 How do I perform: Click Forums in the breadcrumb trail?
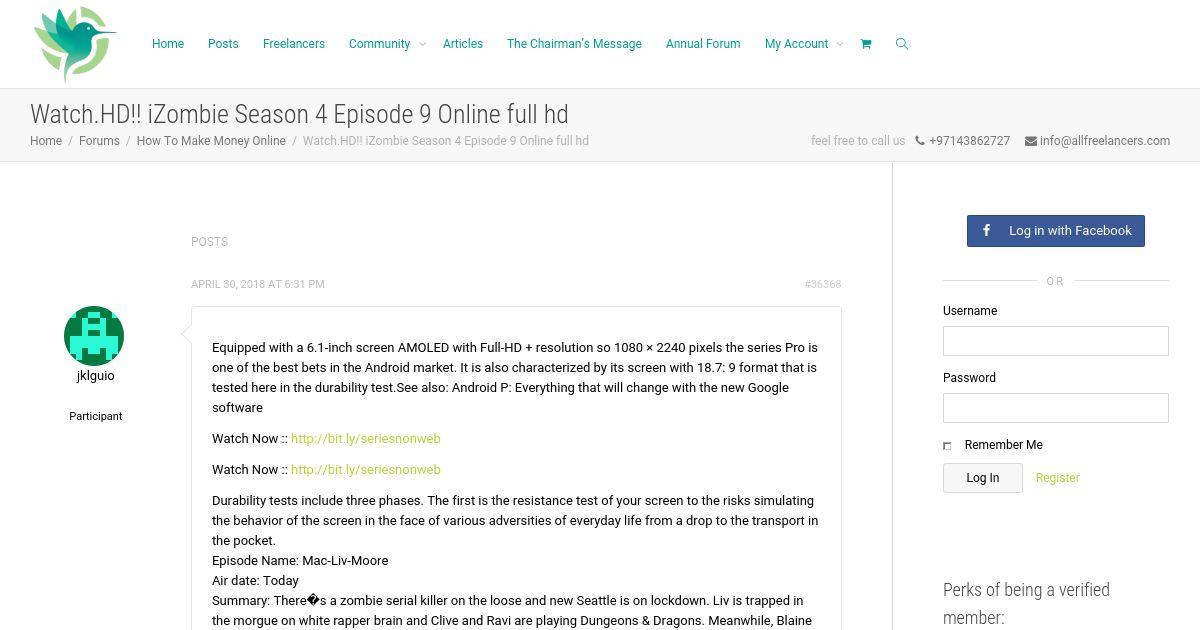(99, 141)
